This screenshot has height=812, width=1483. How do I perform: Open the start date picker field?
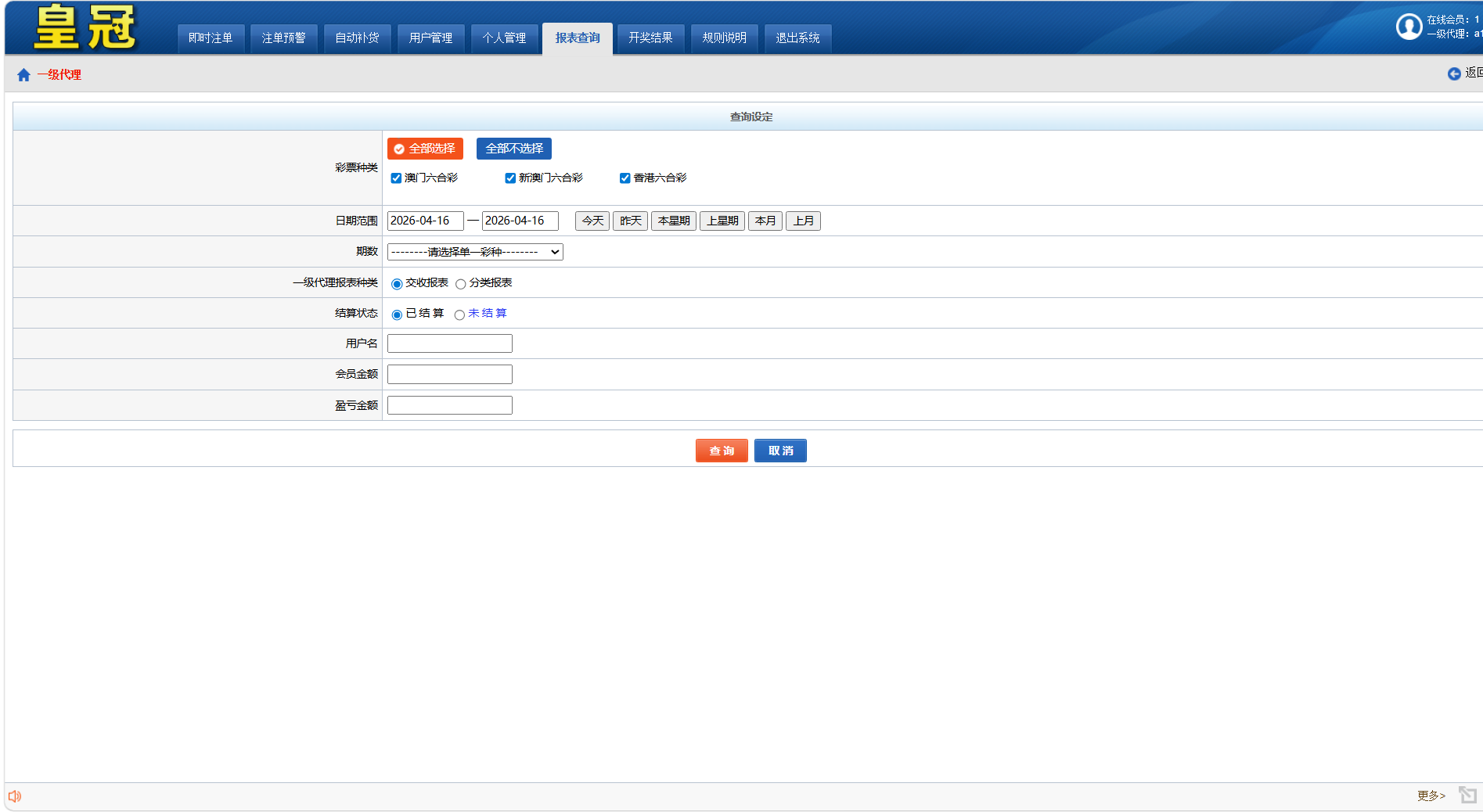point(425,221)
